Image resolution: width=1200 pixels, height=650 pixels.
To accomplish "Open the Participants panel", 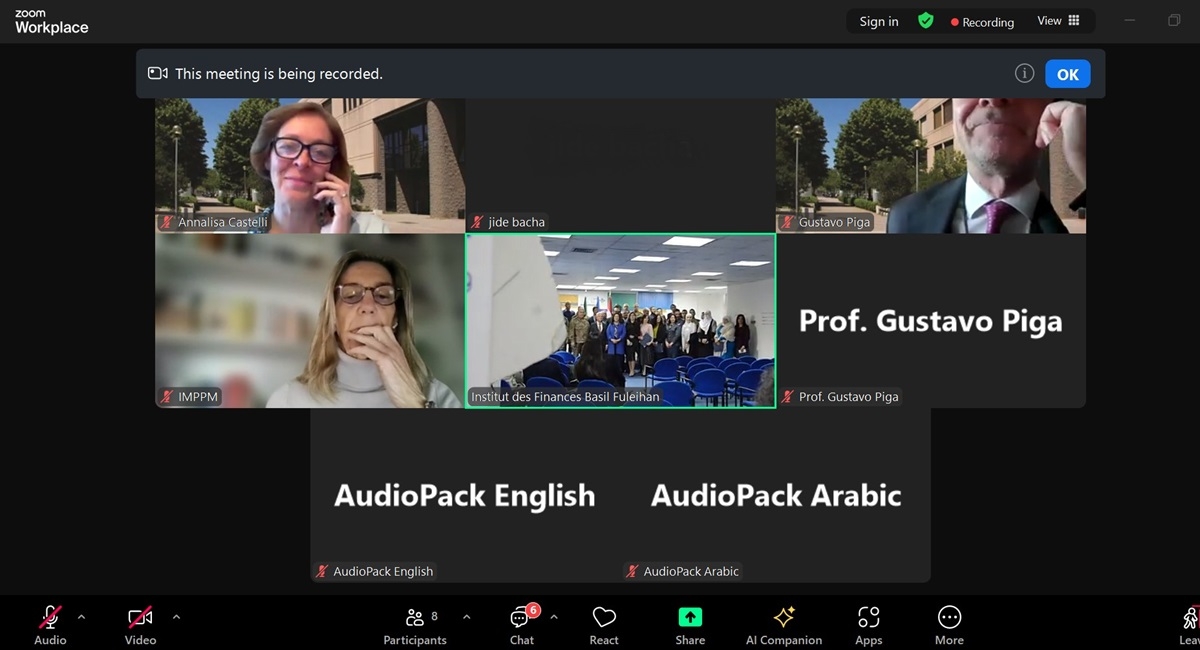I will (415, 624).
